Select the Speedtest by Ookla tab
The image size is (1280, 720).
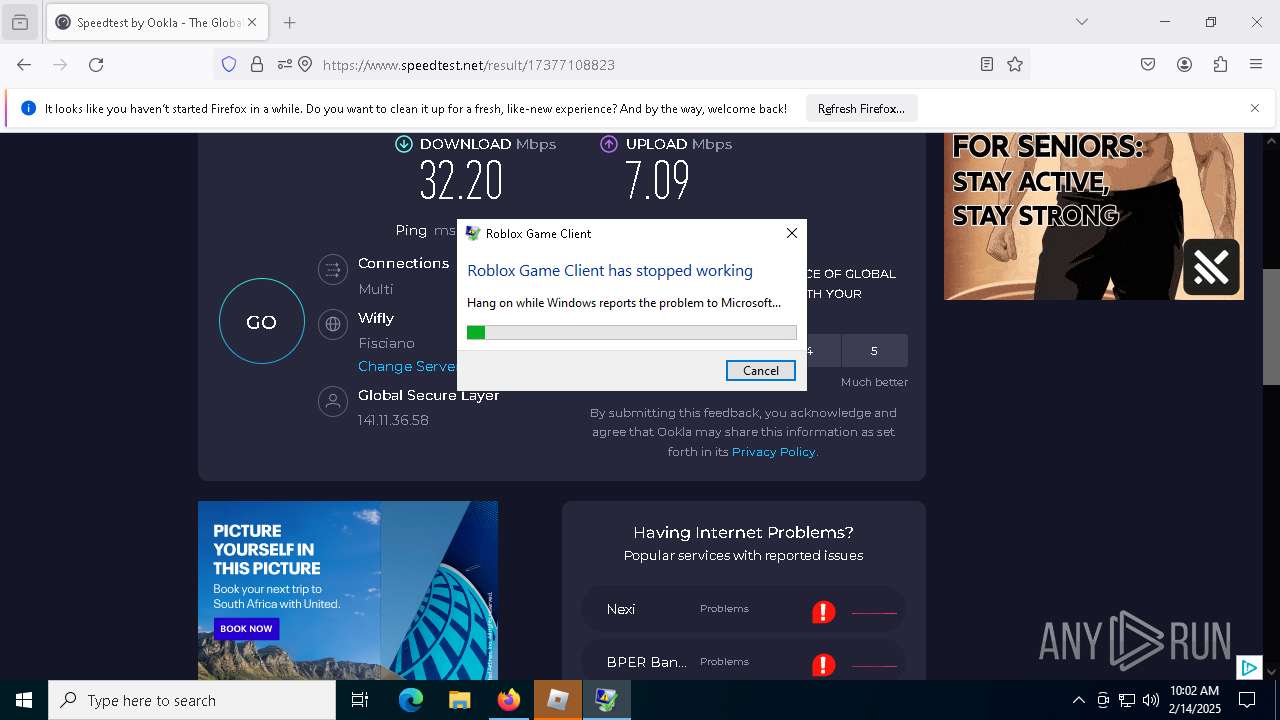pyautogui.click(x=157, y=22)
